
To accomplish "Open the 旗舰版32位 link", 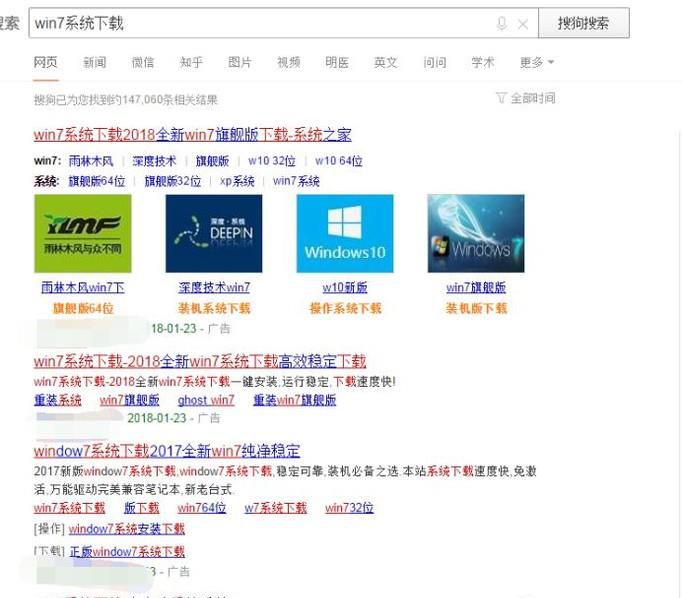I will [173, 181].
